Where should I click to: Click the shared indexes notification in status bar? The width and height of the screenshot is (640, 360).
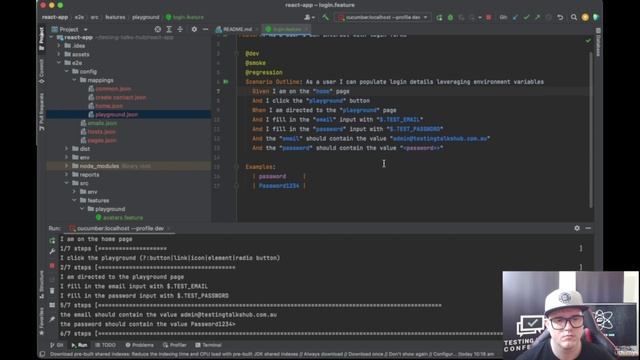pos(272,354)
